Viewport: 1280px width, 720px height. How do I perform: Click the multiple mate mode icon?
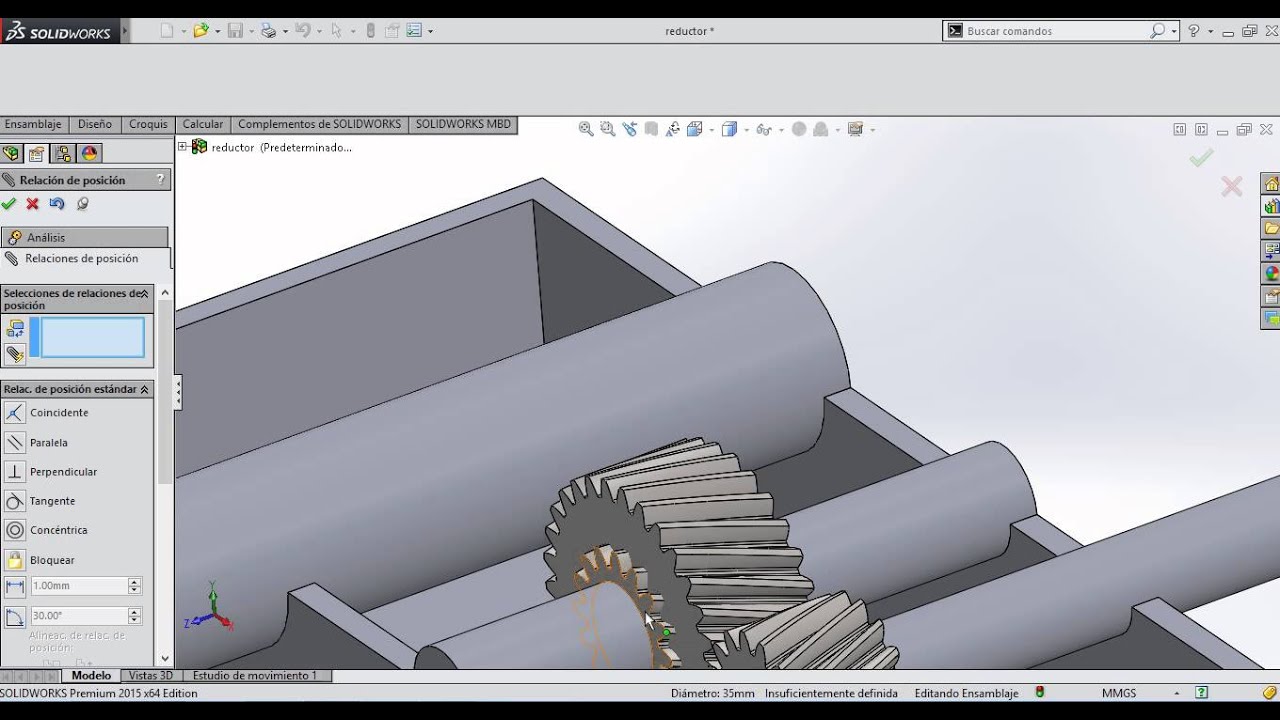pos(15,354)
